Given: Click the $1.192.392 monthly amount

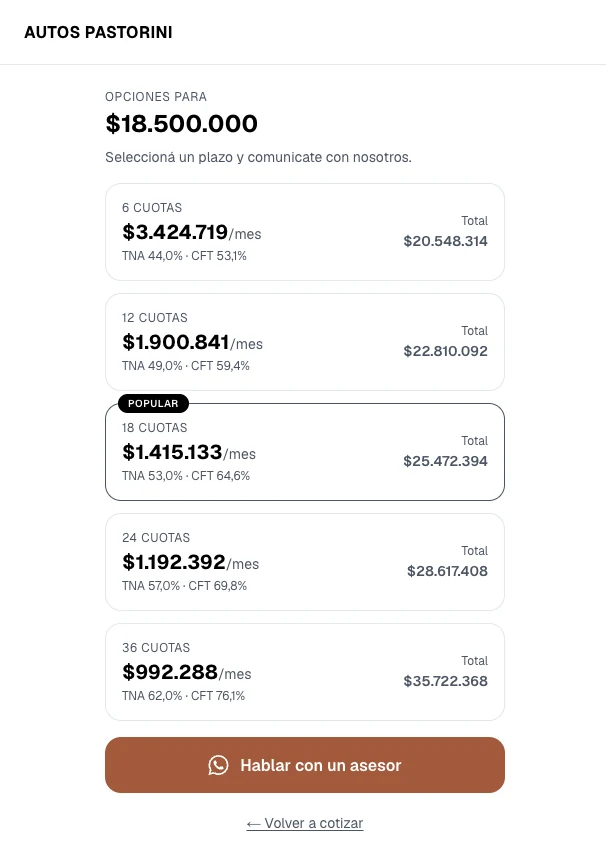Looking at the screenshot, I should [x=174, y=562].
